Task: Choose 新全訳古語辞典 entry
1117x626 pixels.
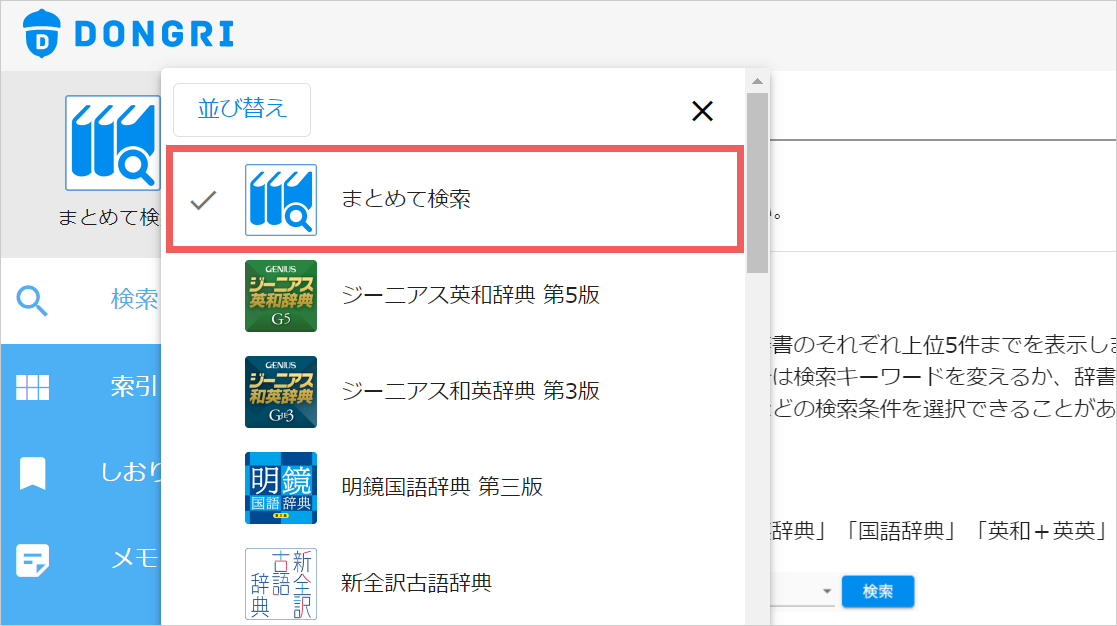Action: pyautogui.click(x=417, y=583)
